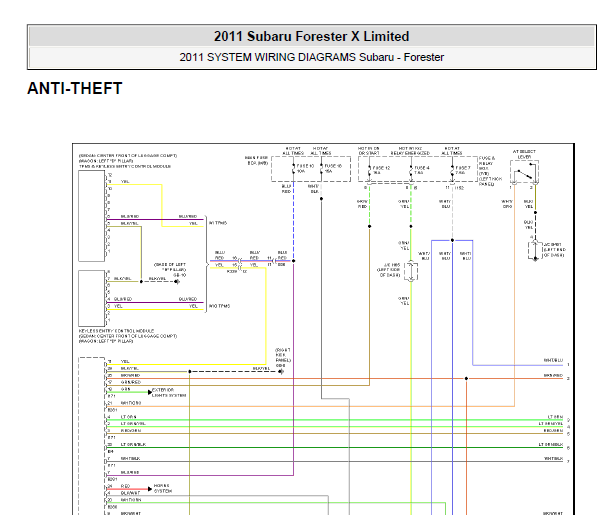Click the MAIN FUSE BOX (M/B) label
The image size is (602, 515).
click(x=256, y=161)
